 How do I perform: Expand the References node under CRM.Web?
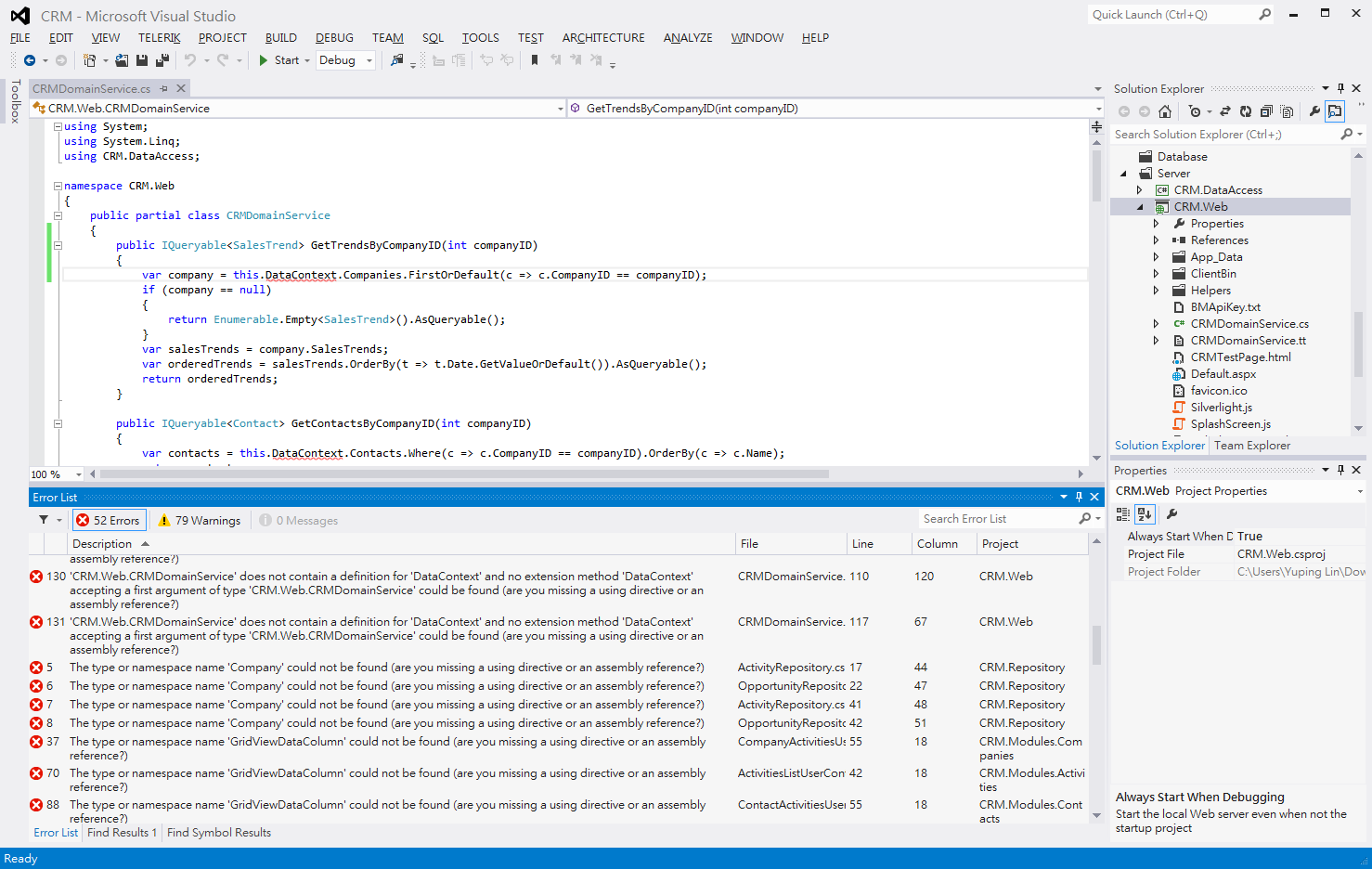1156,240
